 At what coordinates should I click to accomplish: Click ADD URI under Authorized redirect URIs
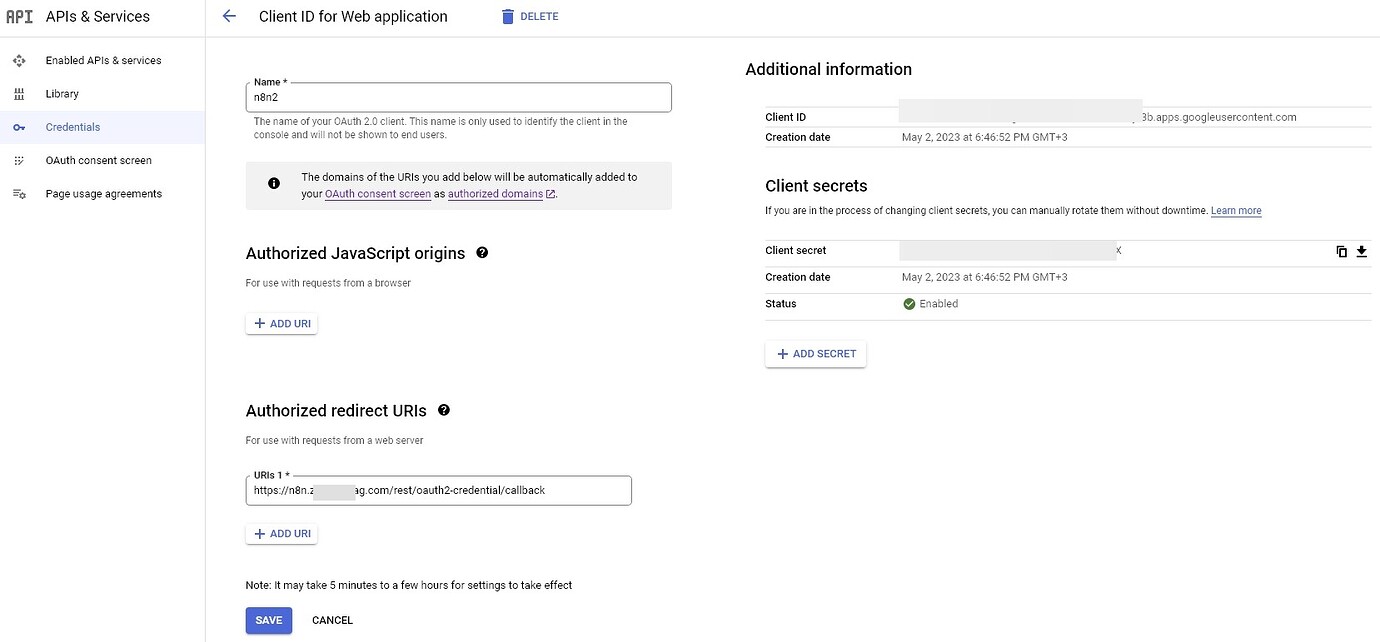pyautogui.click(x=281, y=533)
